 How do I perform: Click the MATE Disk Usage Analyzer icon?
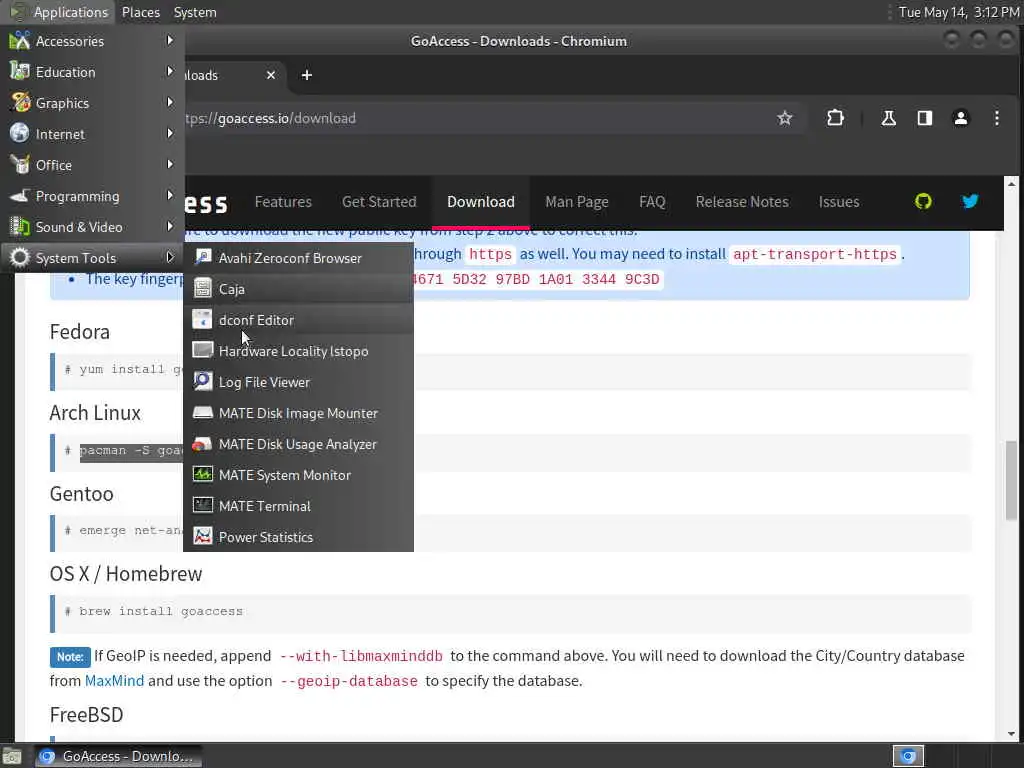[202, 444]
